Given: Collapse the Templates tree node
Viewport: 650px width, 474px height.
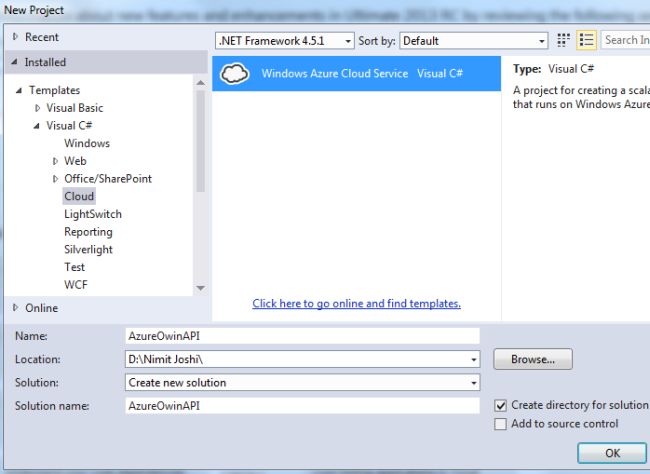Looking at the screenshot, I should 19,90.
